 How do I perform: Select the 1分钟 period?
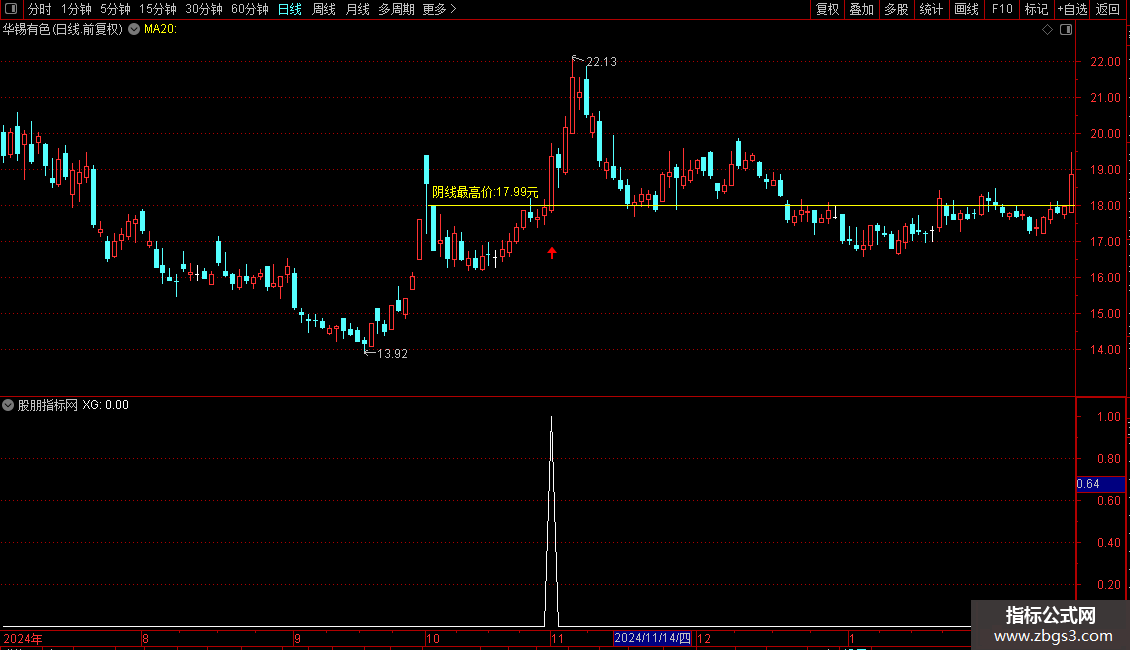(76, 9)
